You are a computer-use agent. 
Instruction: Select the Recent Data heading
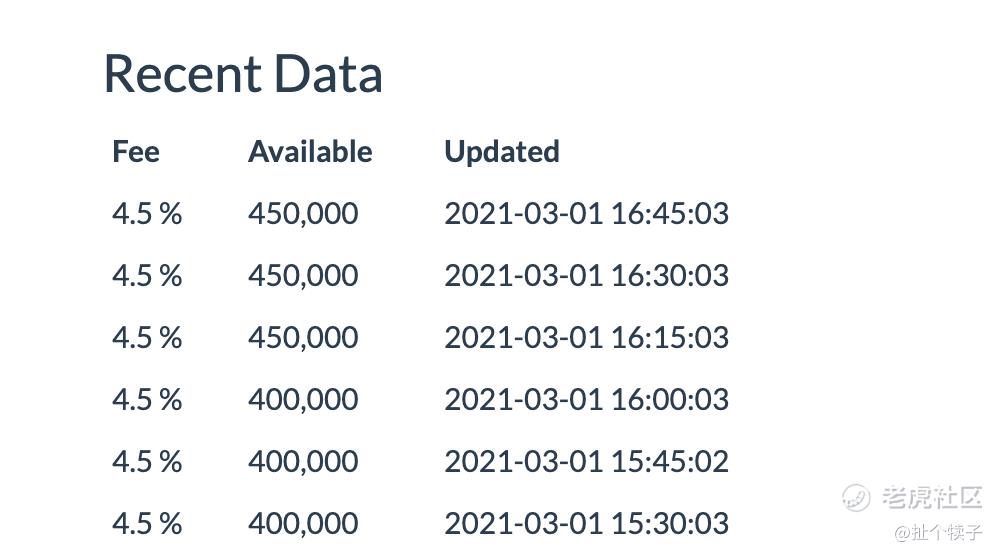pos(243,74)
